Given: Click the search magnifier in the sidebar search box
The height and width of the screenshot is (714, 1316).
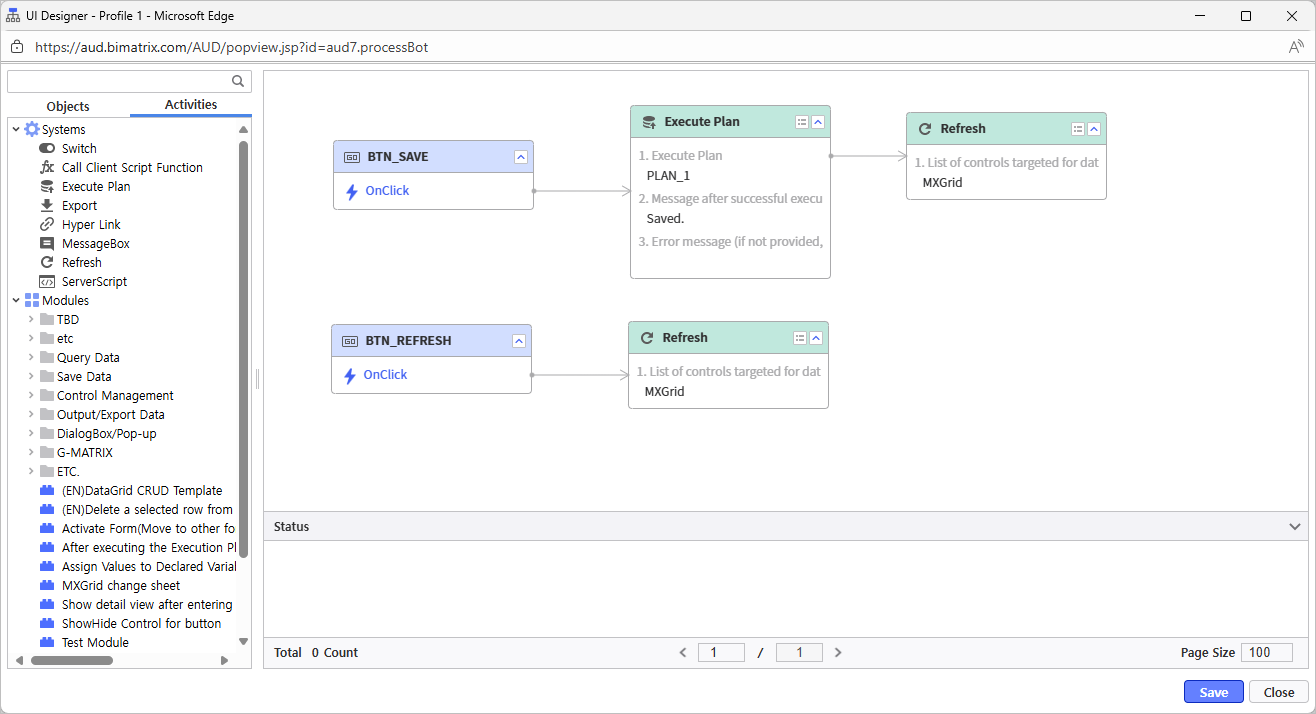Looking at the screenshot, I should point(237,81).
